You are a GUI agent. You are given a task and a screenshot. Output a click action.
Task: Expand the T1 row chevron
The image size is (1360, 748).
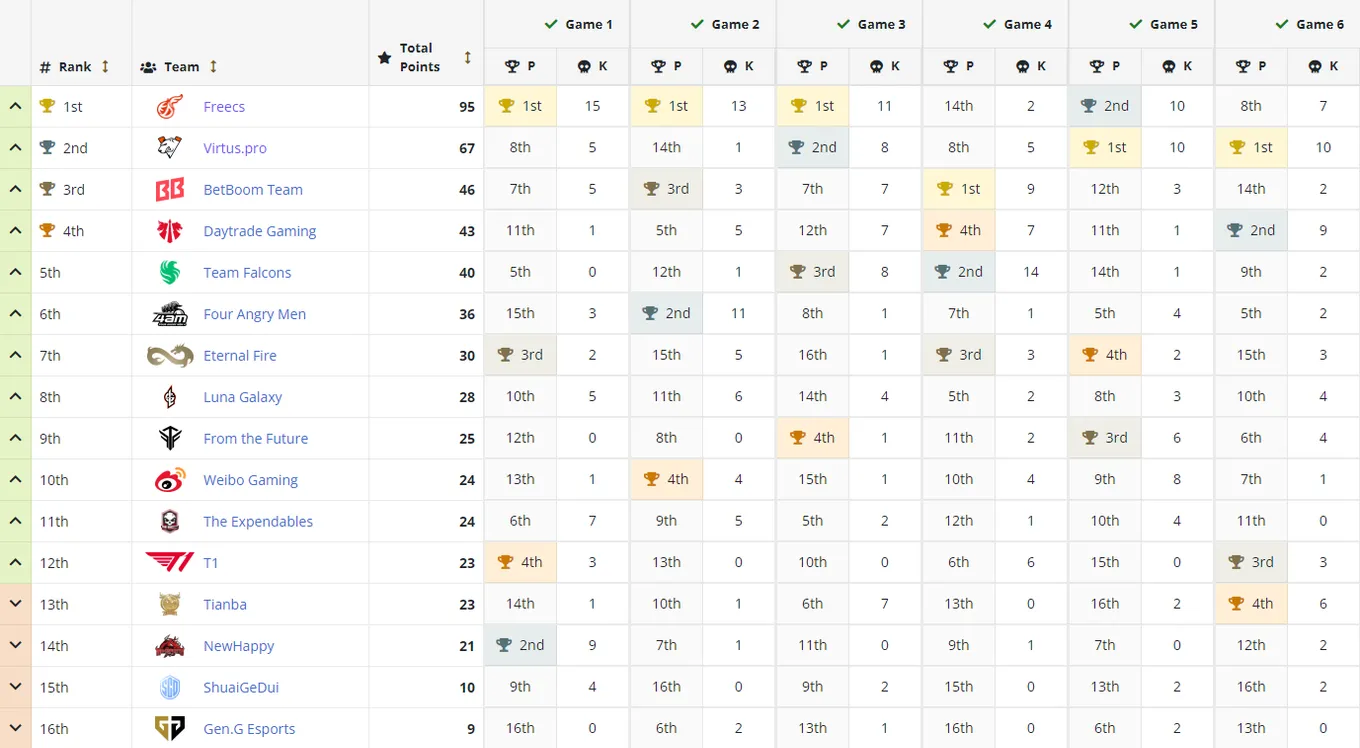click(x=15, y=563)
